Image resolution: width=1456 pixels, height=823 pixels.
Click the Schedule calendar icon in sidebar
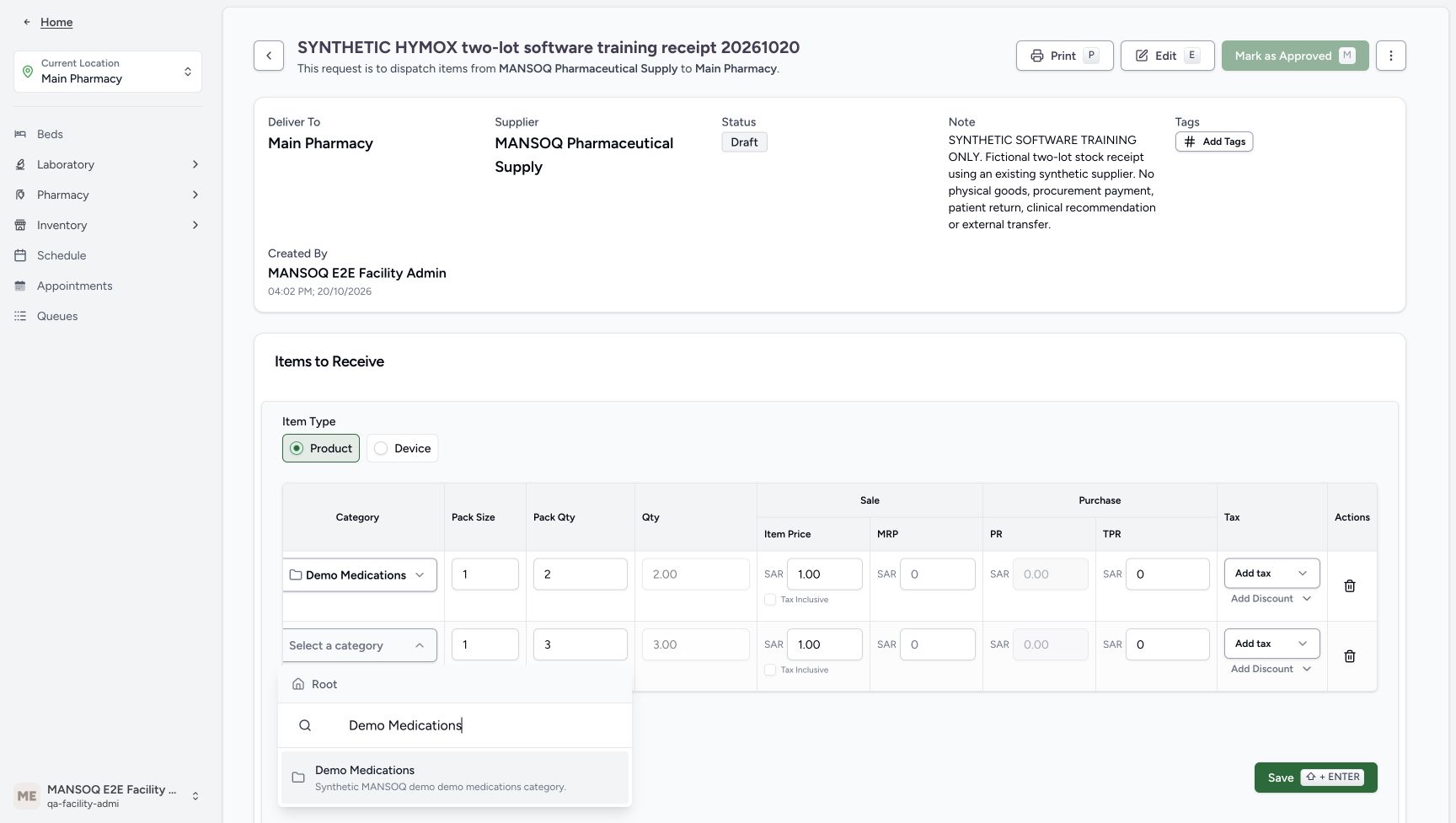(x=20, y=255)
